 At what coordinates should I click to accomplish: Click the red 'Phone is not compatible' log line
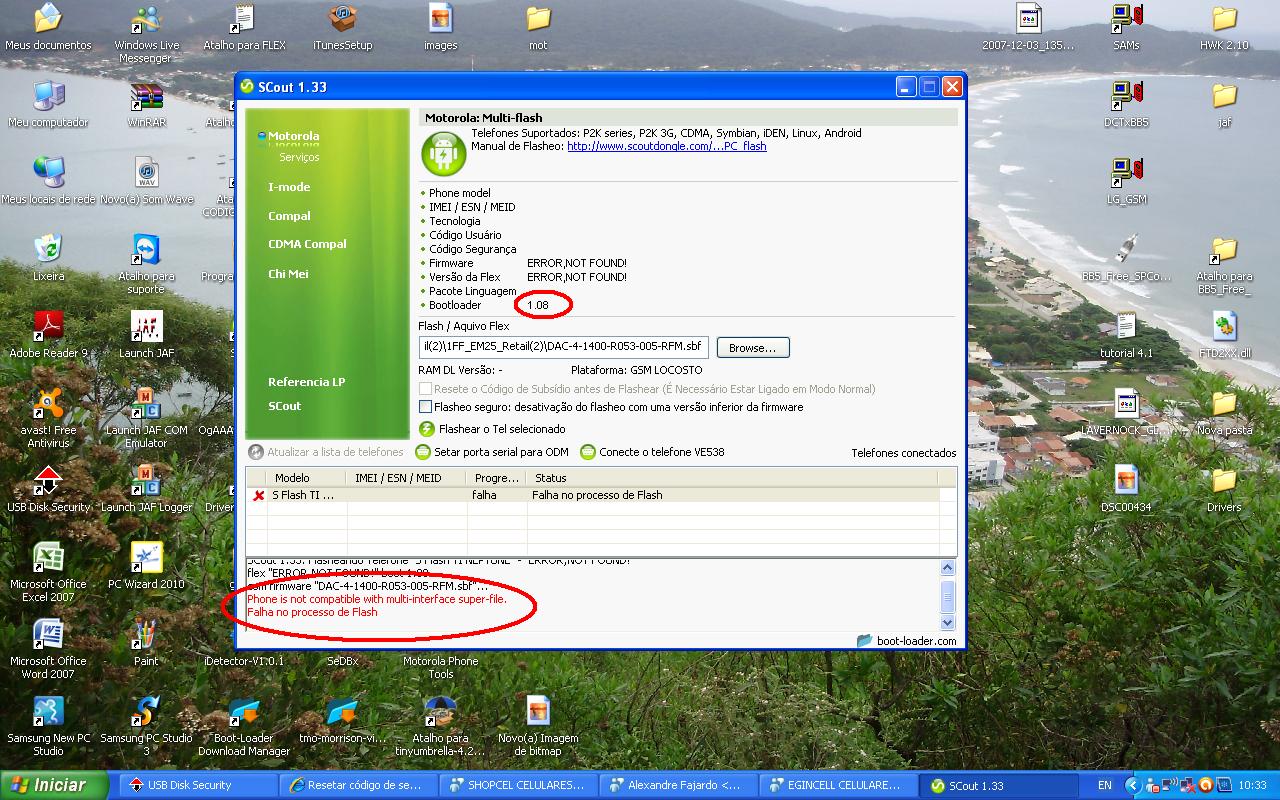(x=377, y=599)
